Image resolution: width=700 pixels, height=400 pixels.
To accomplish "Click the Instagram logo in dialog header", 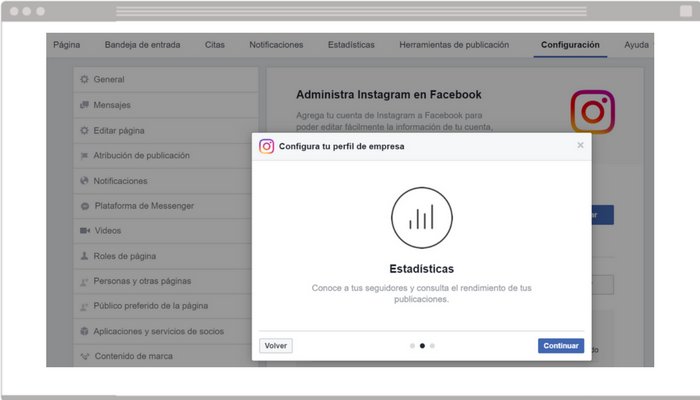I will 267,146.
